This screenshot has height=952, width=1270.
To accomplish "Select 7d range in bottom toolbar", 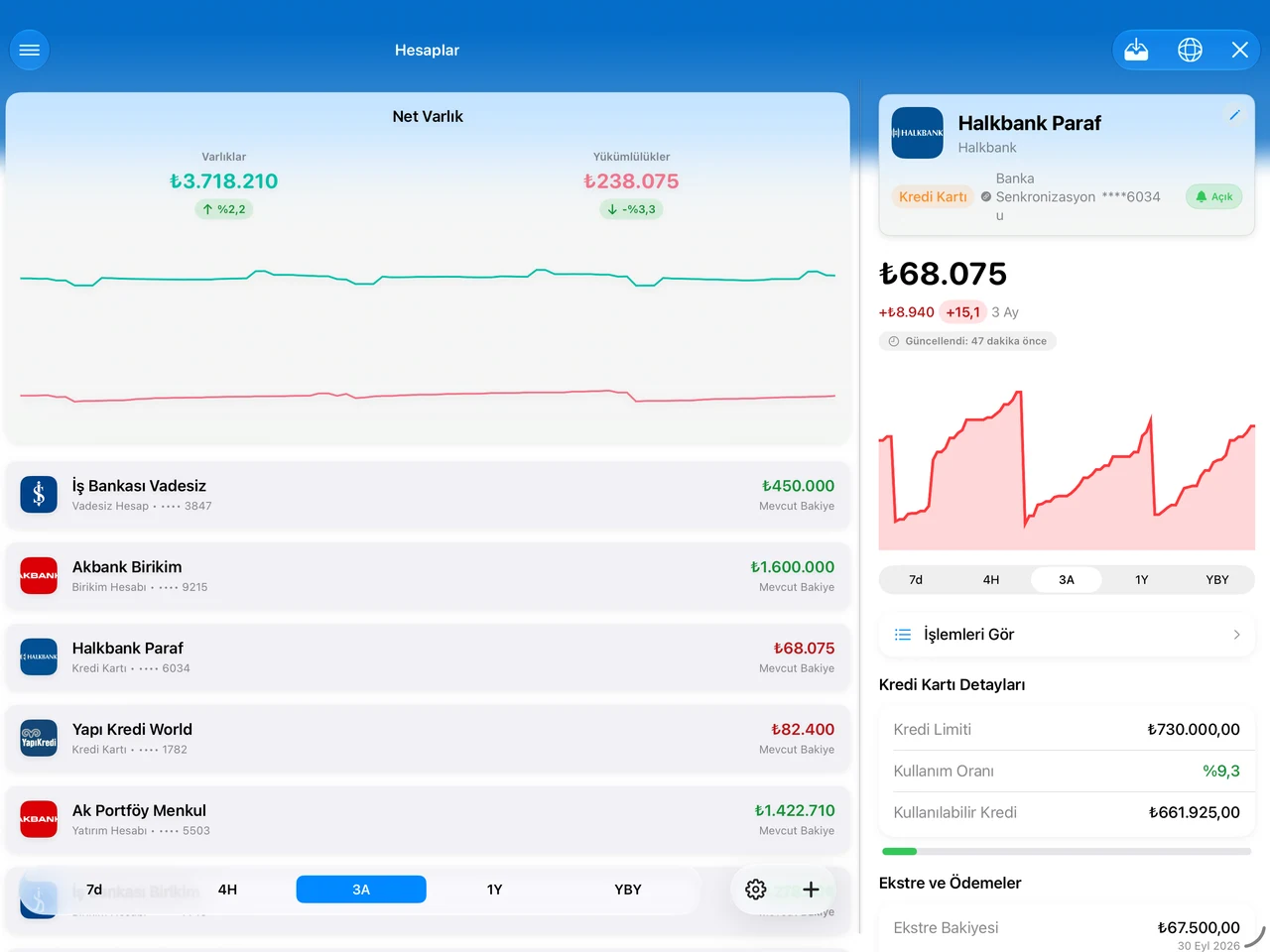I will point(94,890).
